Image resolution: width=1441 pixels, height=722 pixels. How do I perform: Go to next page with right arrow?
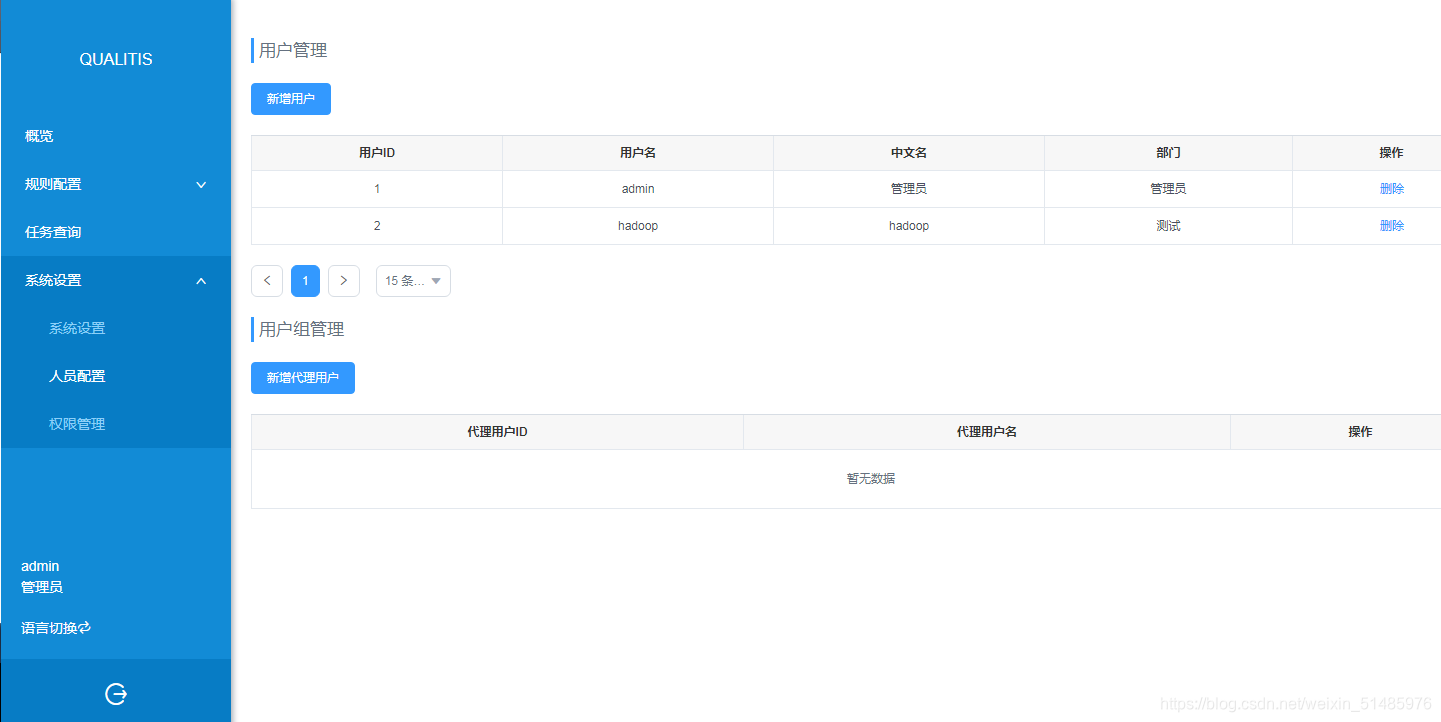pos(344,280)
